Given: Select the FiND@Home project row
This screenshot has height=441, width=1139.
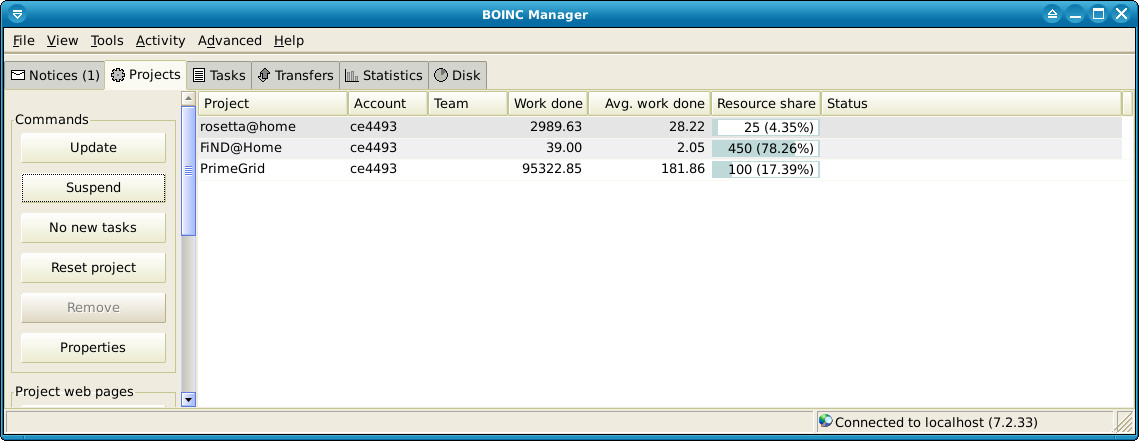Looking at the screenshot, I should pos(660,148).
